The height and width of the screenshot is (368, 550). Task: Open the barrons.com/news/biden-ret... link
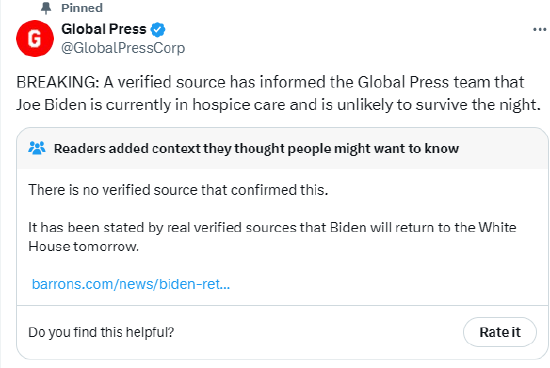[131, 284]
